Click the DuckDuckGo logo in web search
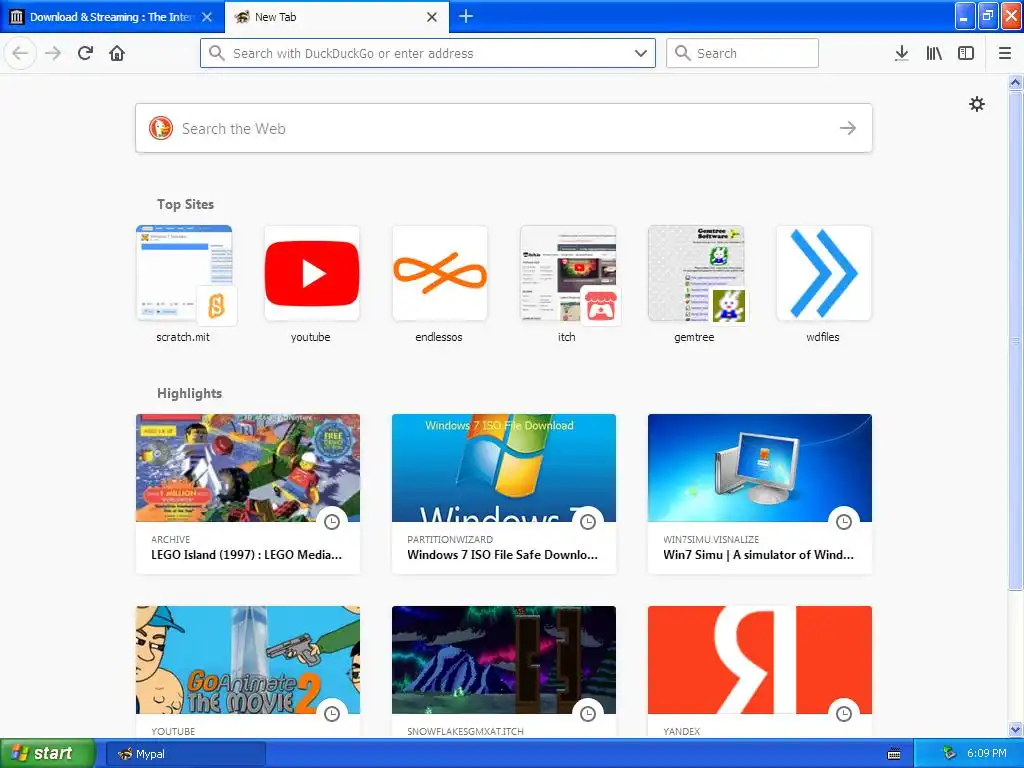The height and width of the screenshot is (768, 1024). (161, 128)
